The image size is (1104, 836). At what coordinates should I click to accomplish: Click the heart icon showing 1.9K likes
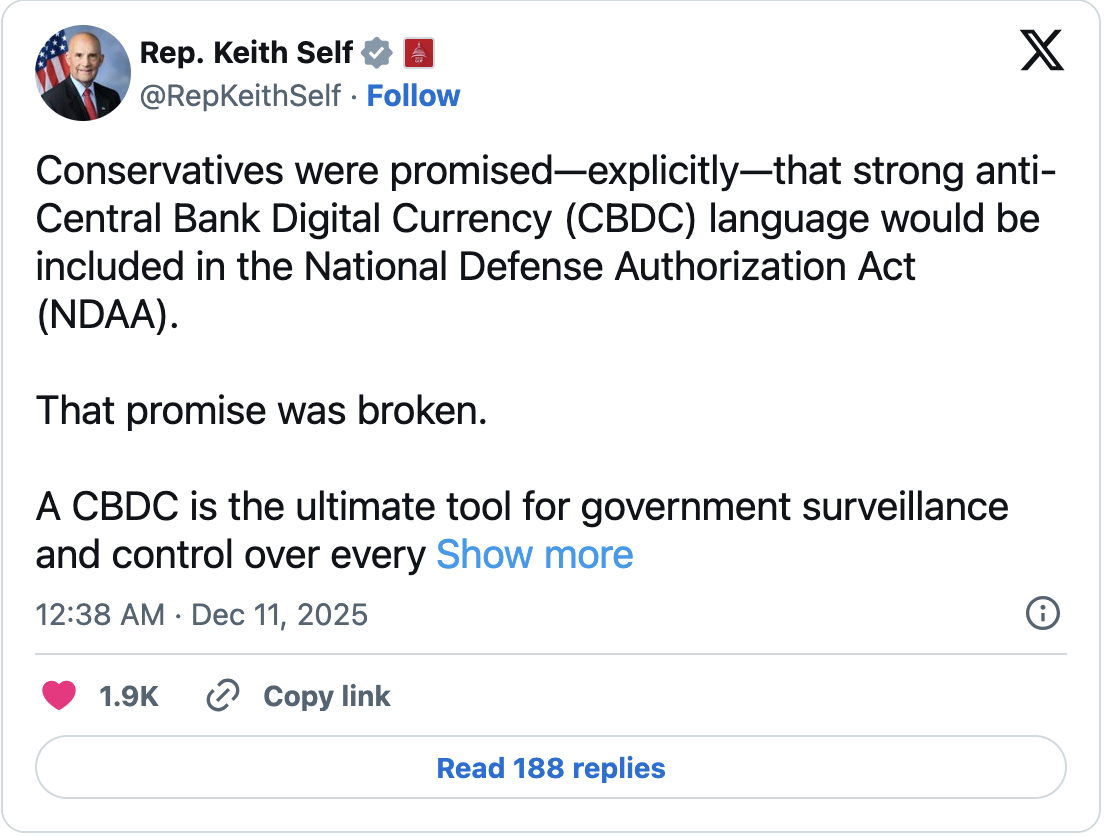60,695
